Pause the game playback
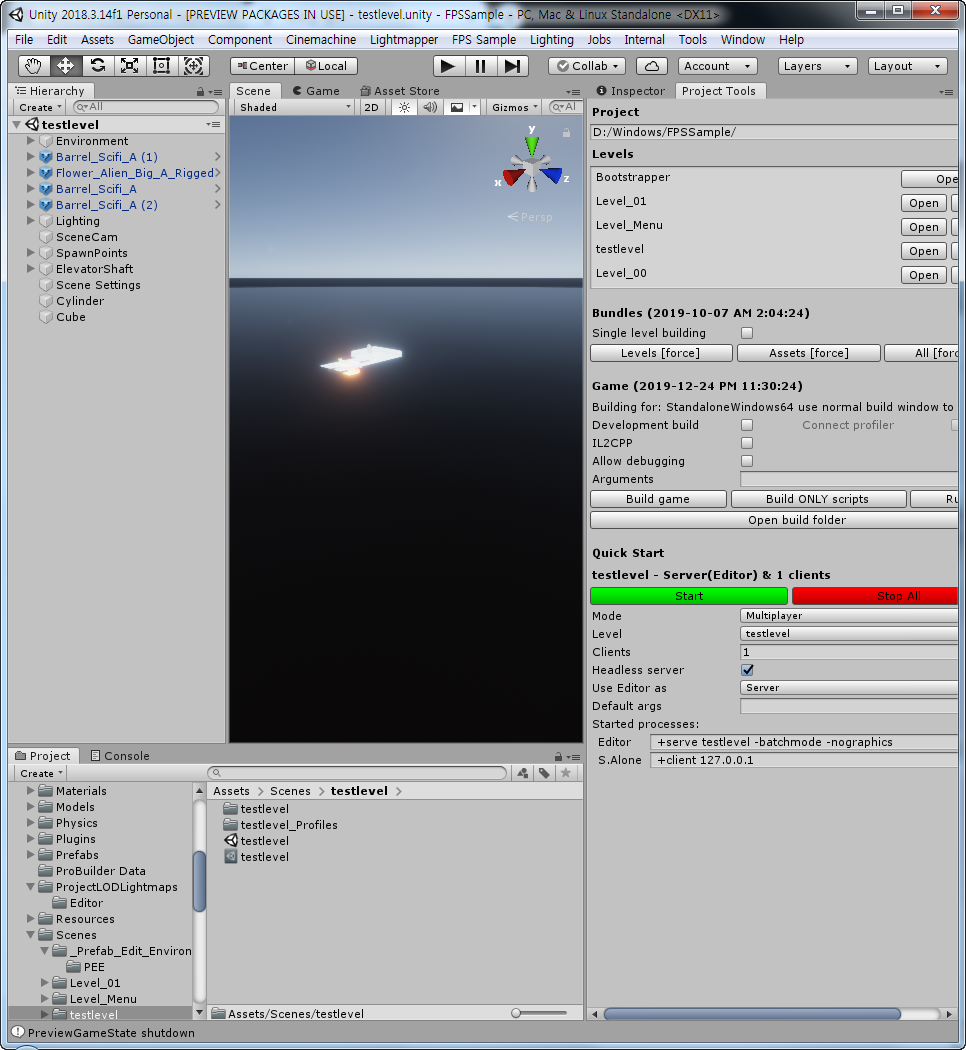This screenshot has width=966, height=1050. [481, 66]
